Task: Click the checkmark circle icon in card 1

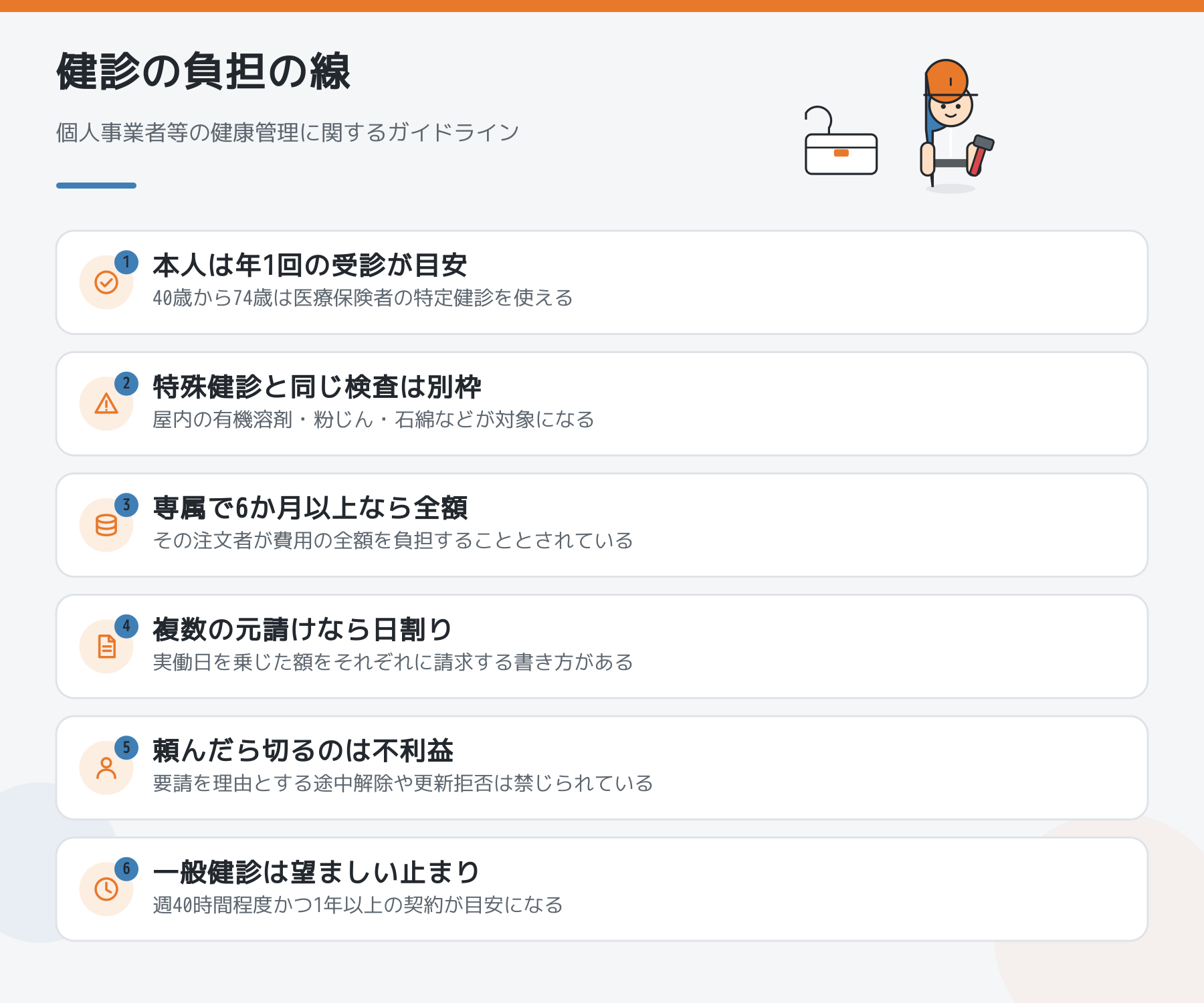Action: (106, 282)
